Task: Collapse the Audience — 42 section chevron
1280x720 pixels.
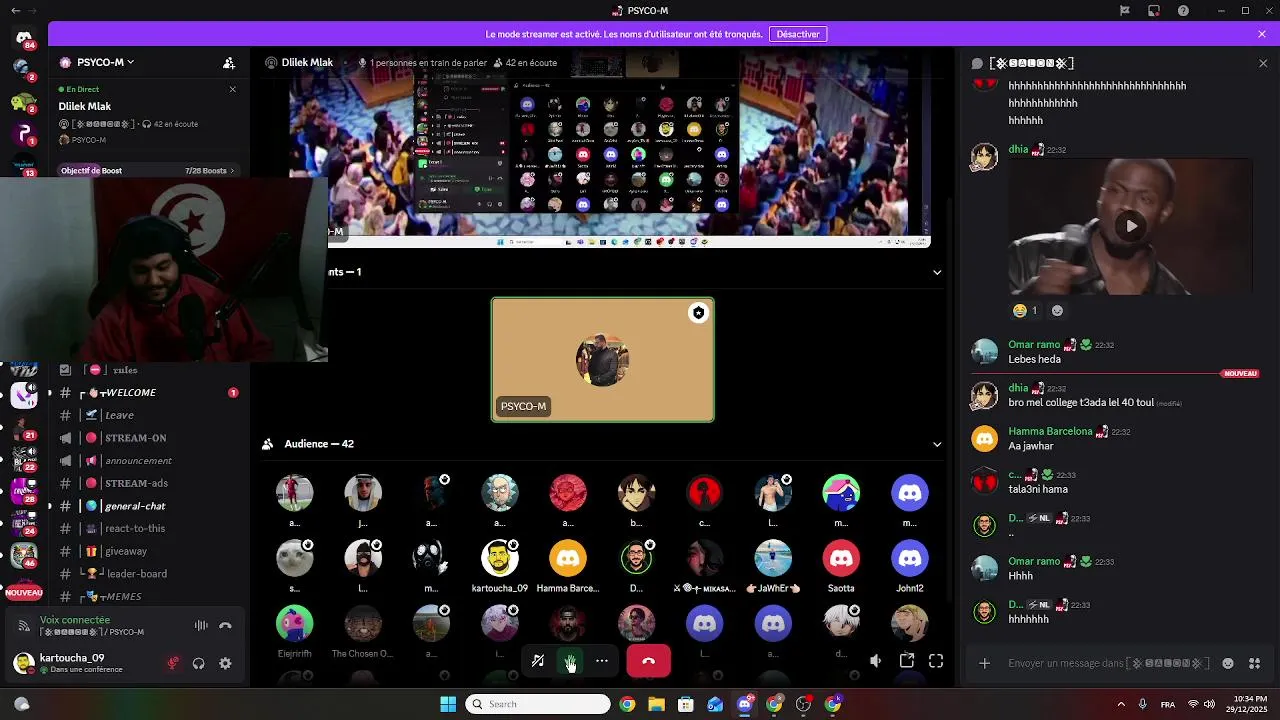Action: coord(937,444)
